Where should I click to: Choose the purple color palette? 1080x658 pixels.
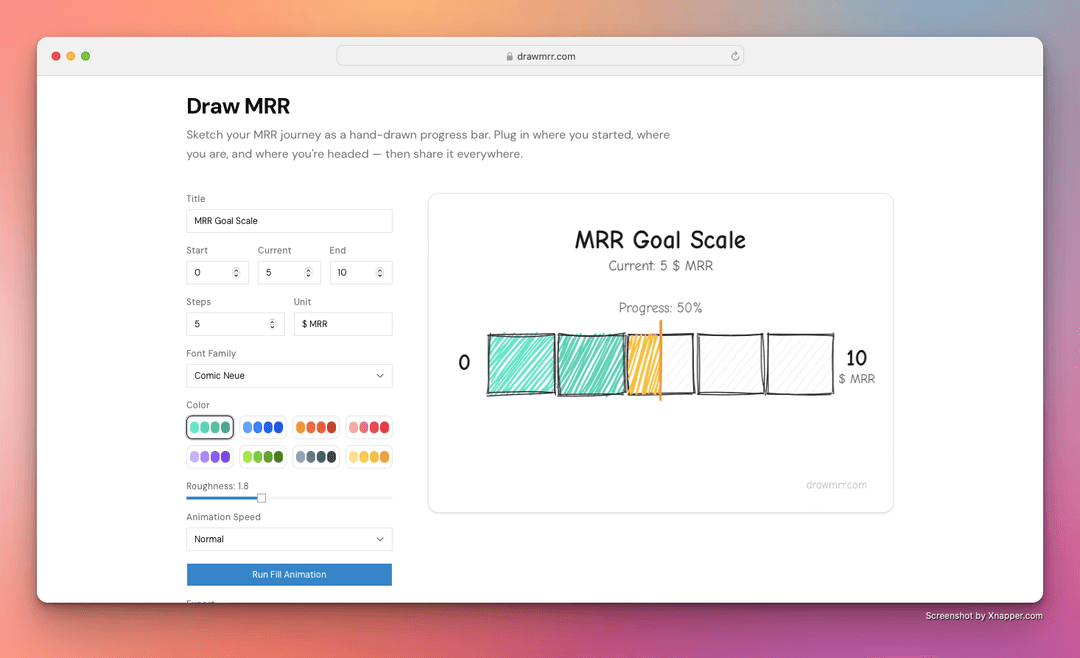(x=210, y=457)
